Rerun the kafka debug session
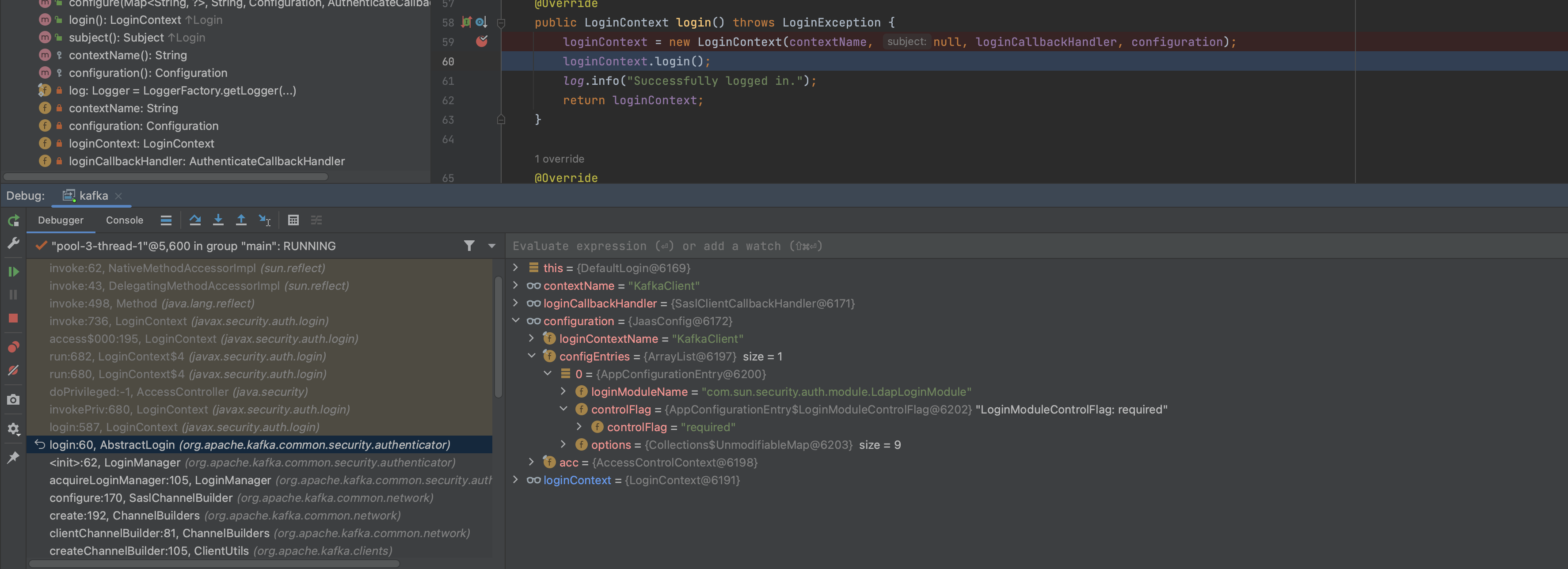This screenshot has height=569, width=1568. tap(13, 220)
